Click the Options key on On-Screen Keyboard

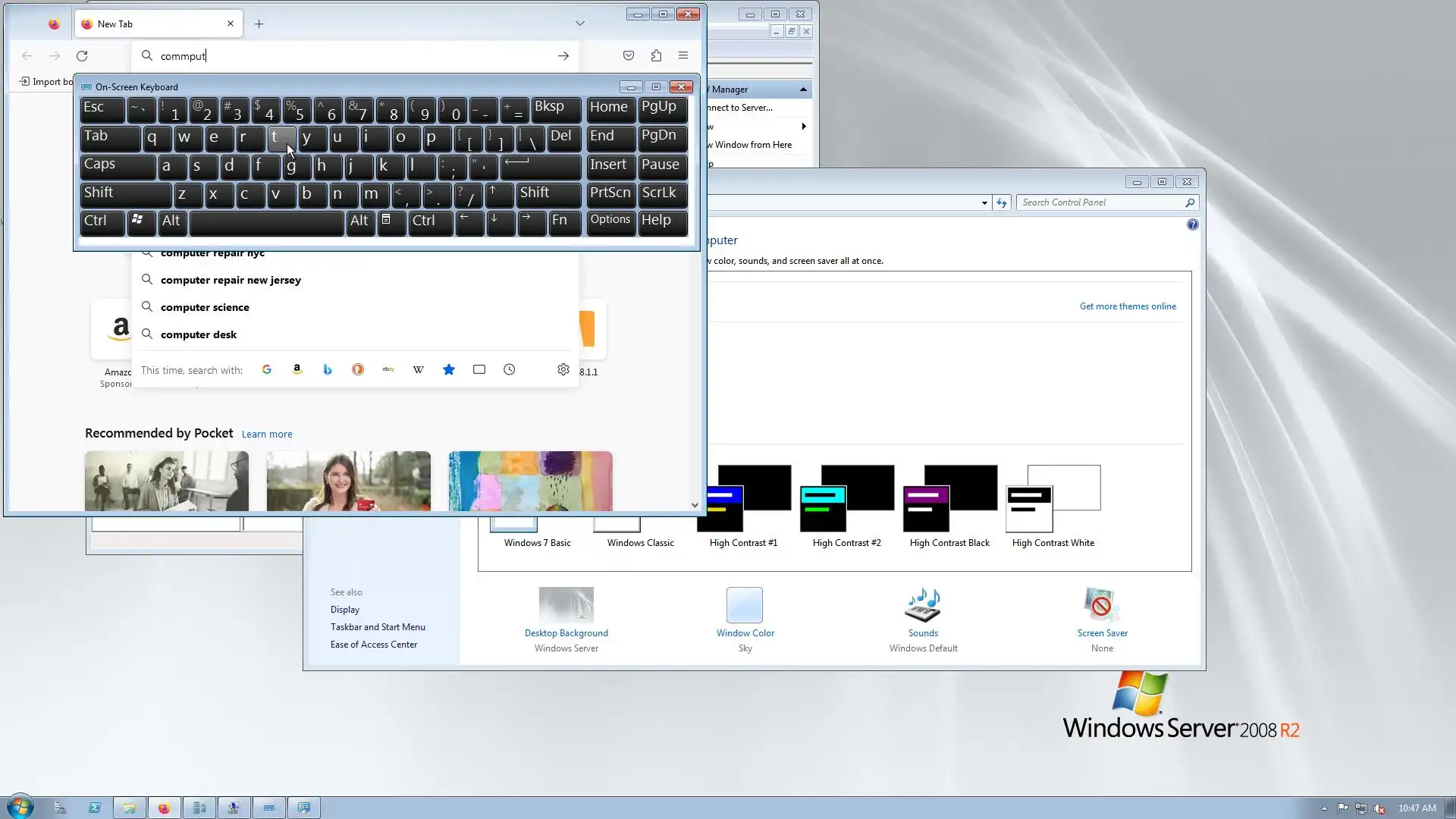pos(610,221)
